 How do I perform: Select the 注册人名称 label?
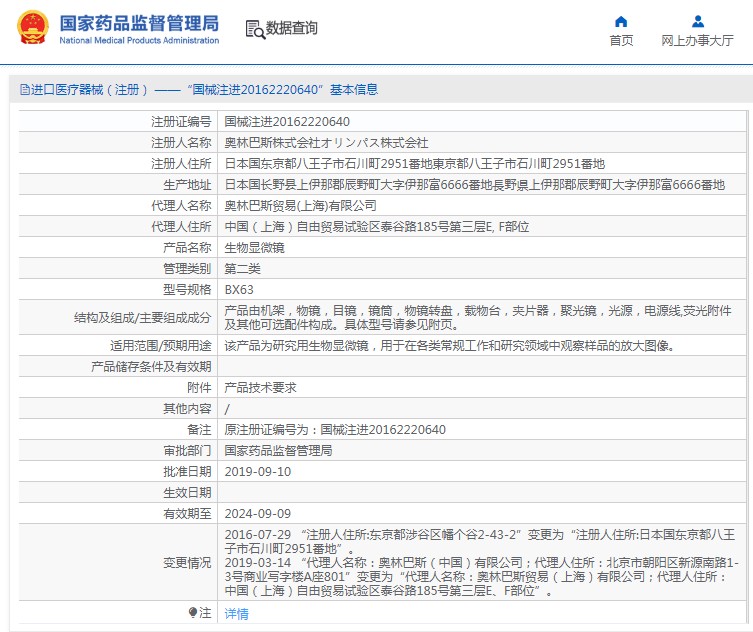(181, 143)
